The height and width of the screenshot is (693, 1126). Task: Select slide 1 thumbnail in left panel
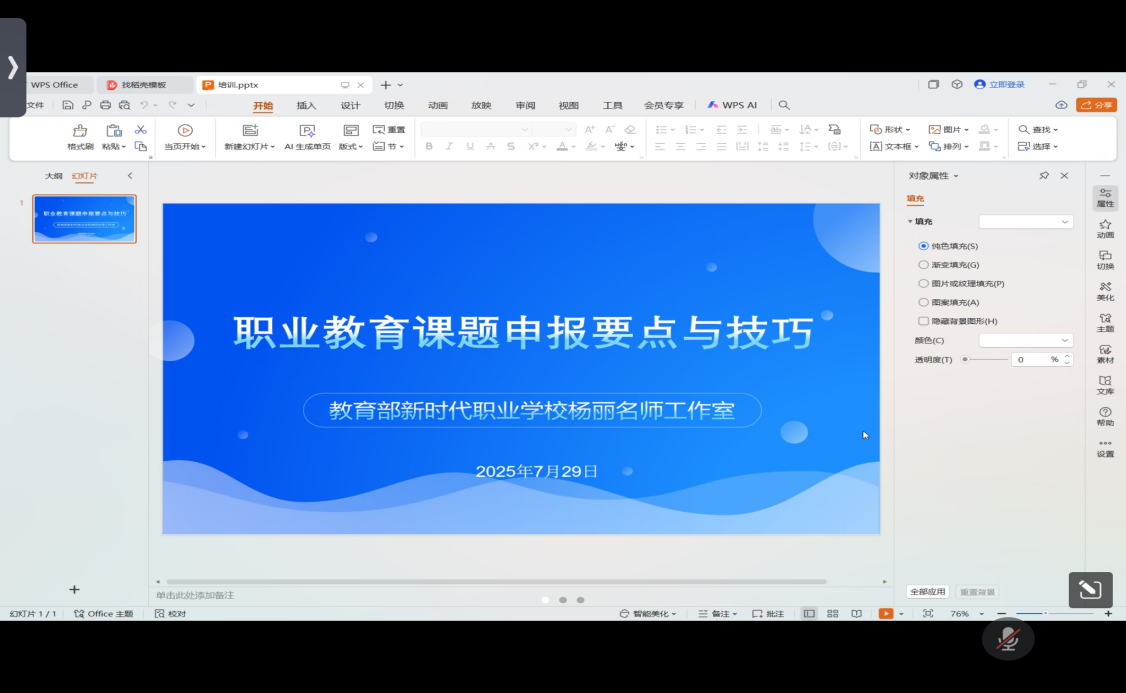click(x=84, y=219)
